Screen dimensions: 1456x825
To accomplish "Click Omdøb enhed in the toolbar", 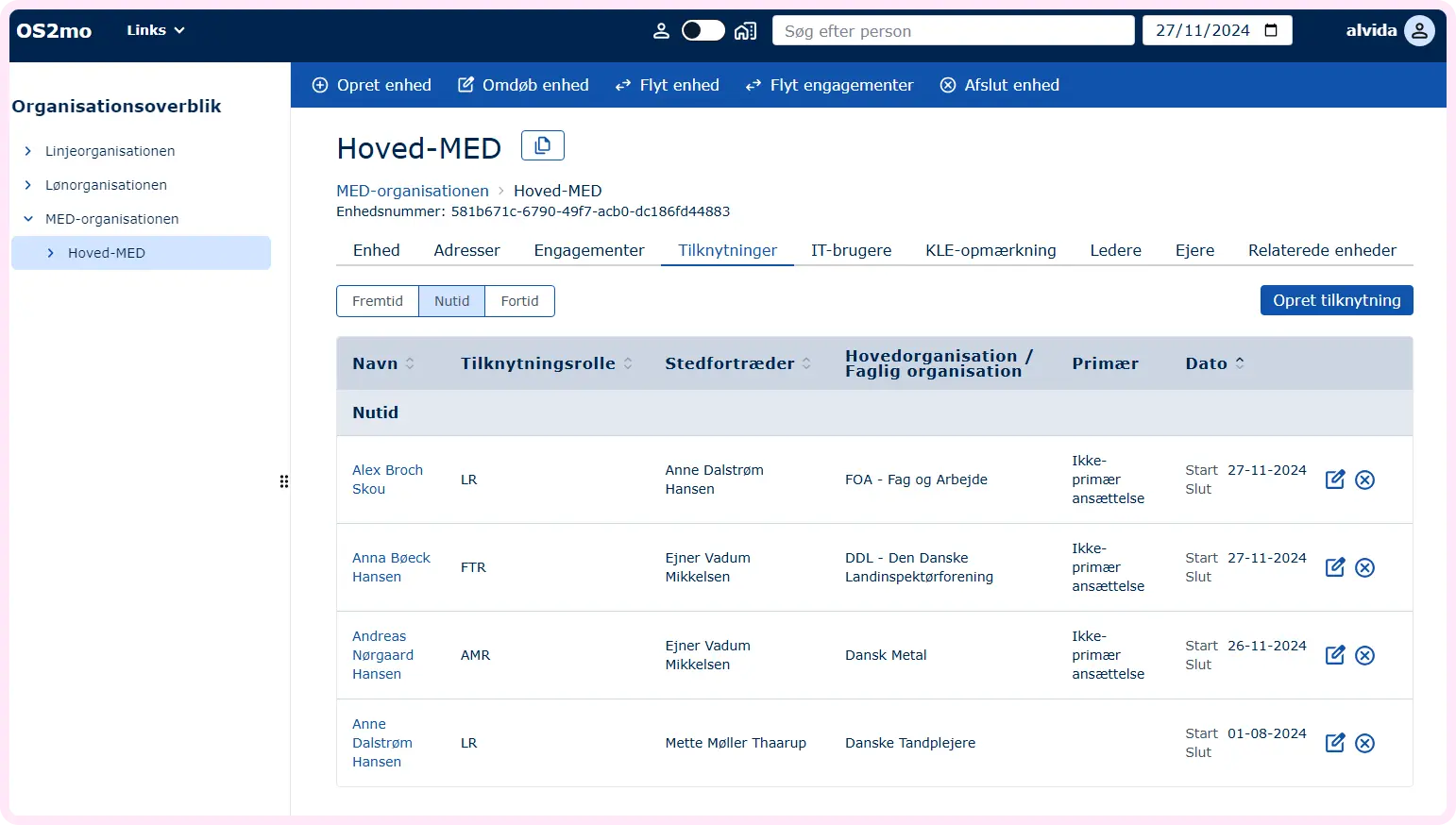I will [523, 85].
